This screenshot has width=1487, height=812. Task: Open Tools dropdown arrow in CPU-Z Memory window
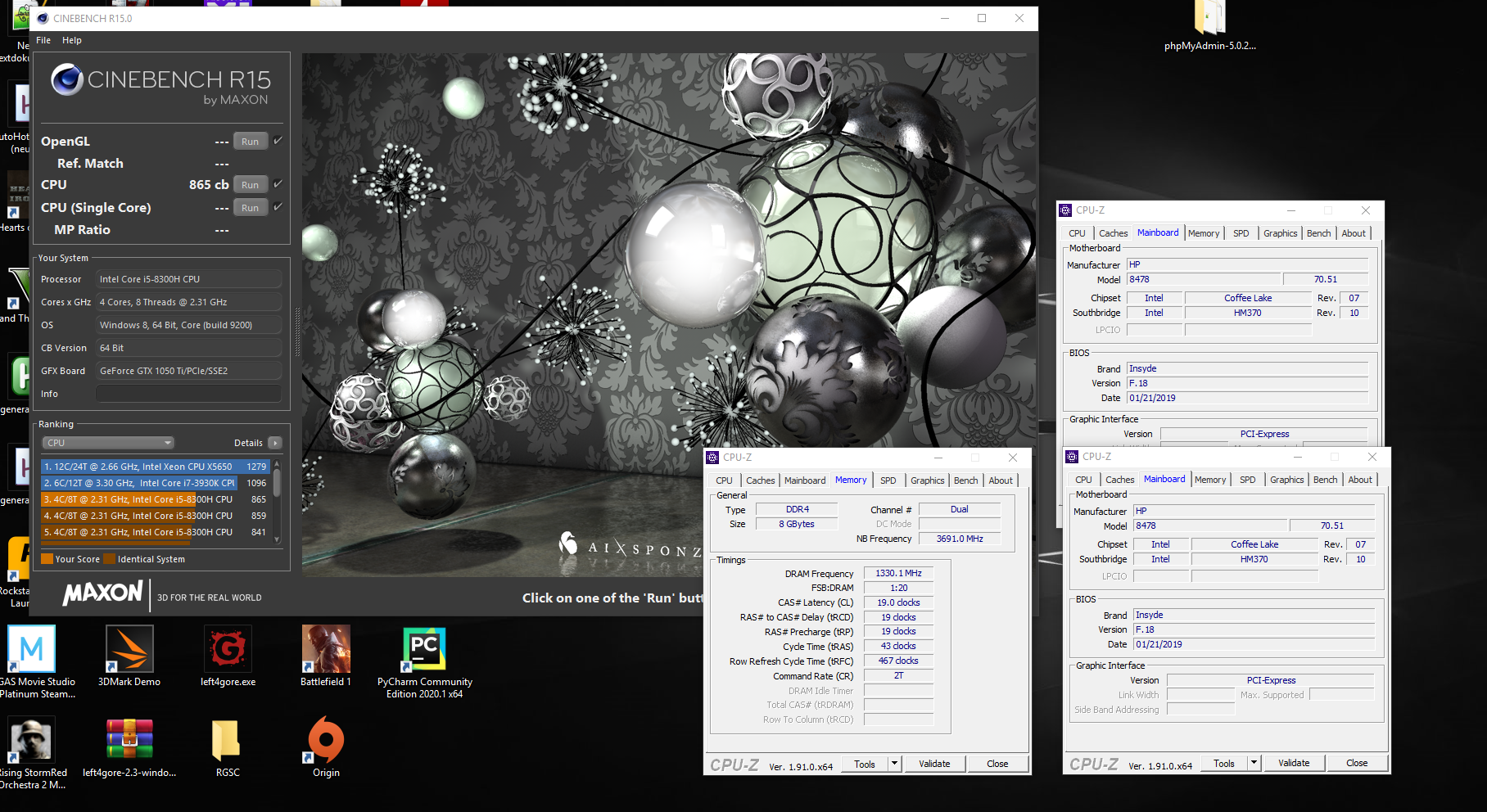click(894, 764)
